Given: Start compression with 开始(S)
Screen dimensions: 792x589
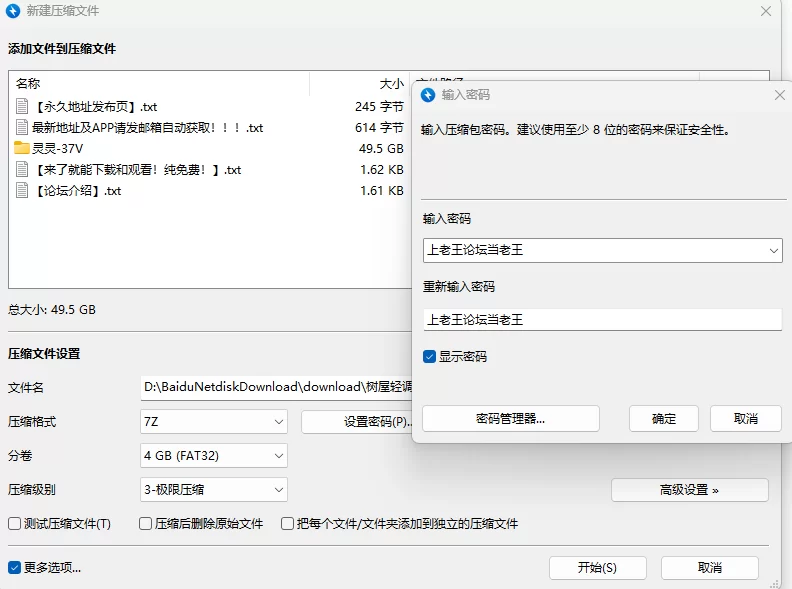Looking at the screenshot, I should point(598,568).
